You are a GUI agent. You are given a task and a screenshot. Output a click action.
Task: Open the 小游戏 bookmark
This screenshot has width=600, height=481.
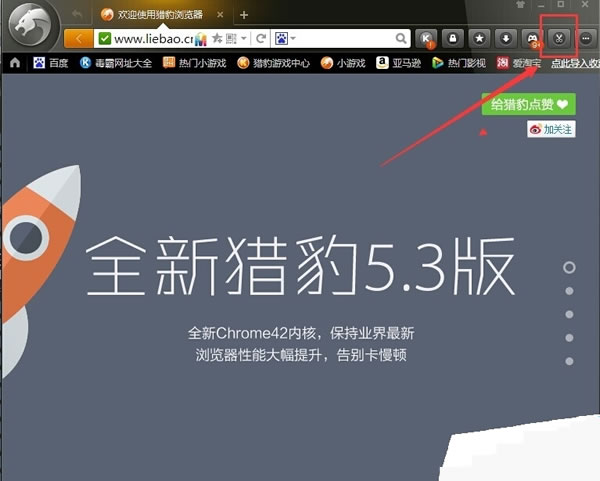pos(343,63)
